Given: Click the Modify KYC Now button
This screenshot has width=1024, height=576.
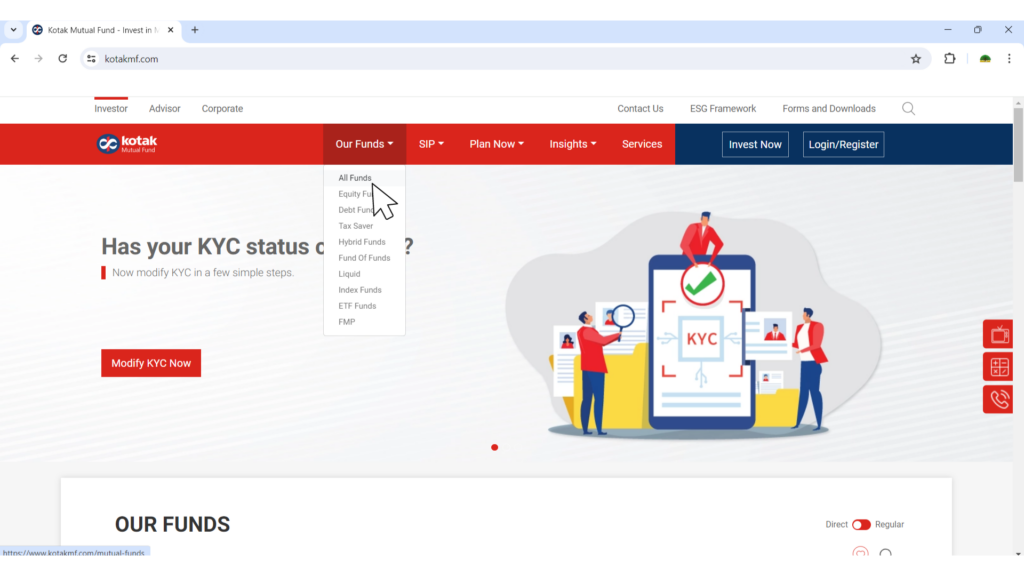Looking at the screenshot, I should click(151, 363).
